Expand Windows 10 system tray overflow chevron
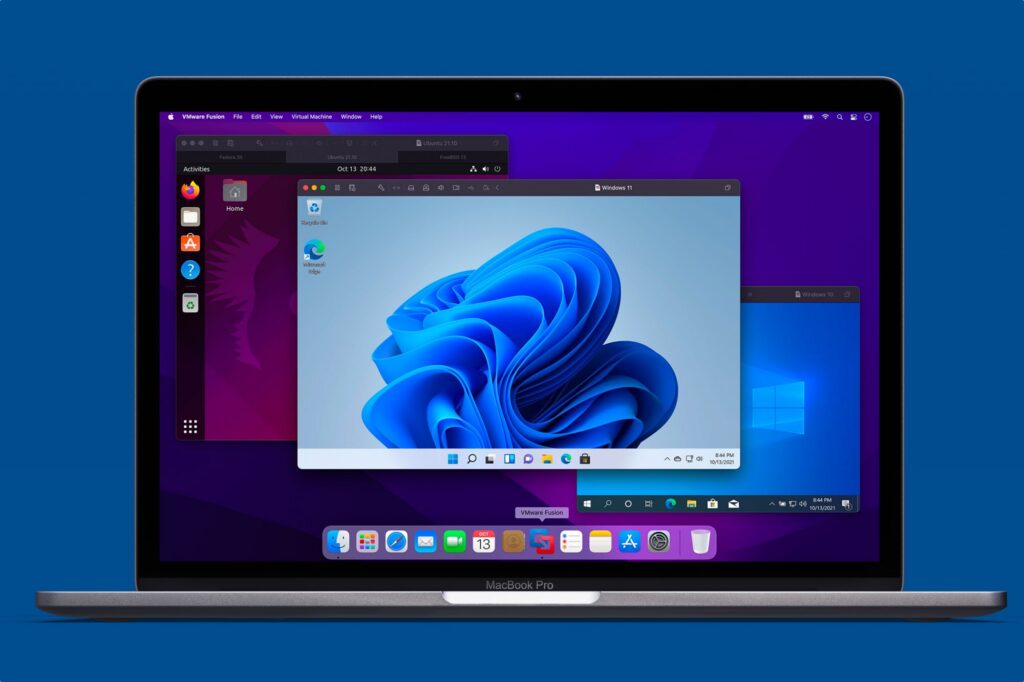 coord(773,503)
